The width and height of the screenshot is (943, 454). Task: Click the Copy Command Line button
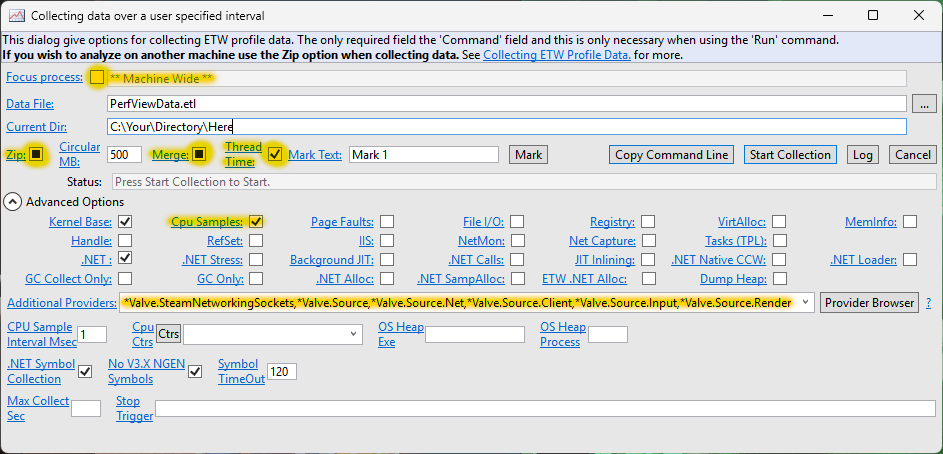[671, 154]
